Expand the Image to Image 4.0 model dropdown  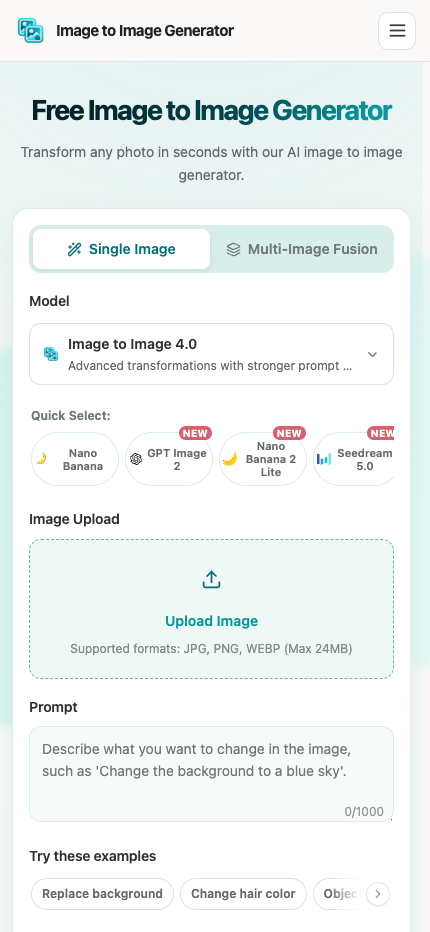click(x=211, y=354)
